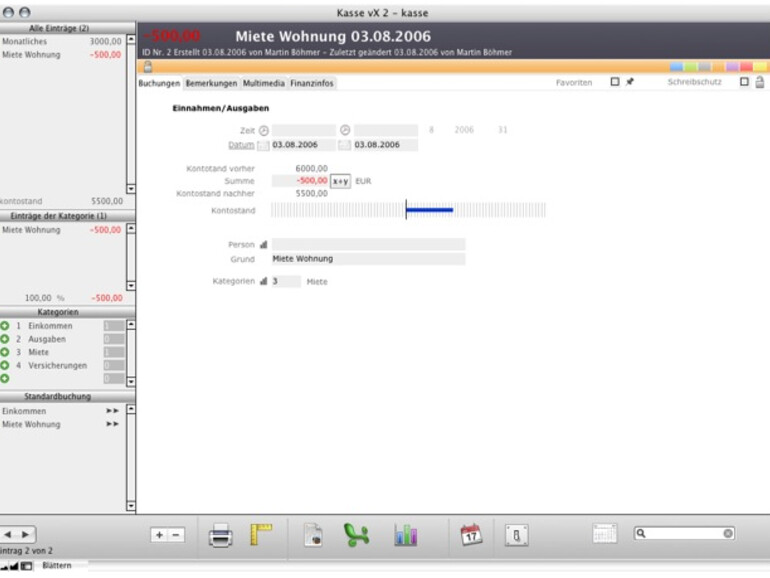Toggle the Schreibschutz checkbox
Image resolution: width=770 pixels, height=578 pixels.
[744, 83]
